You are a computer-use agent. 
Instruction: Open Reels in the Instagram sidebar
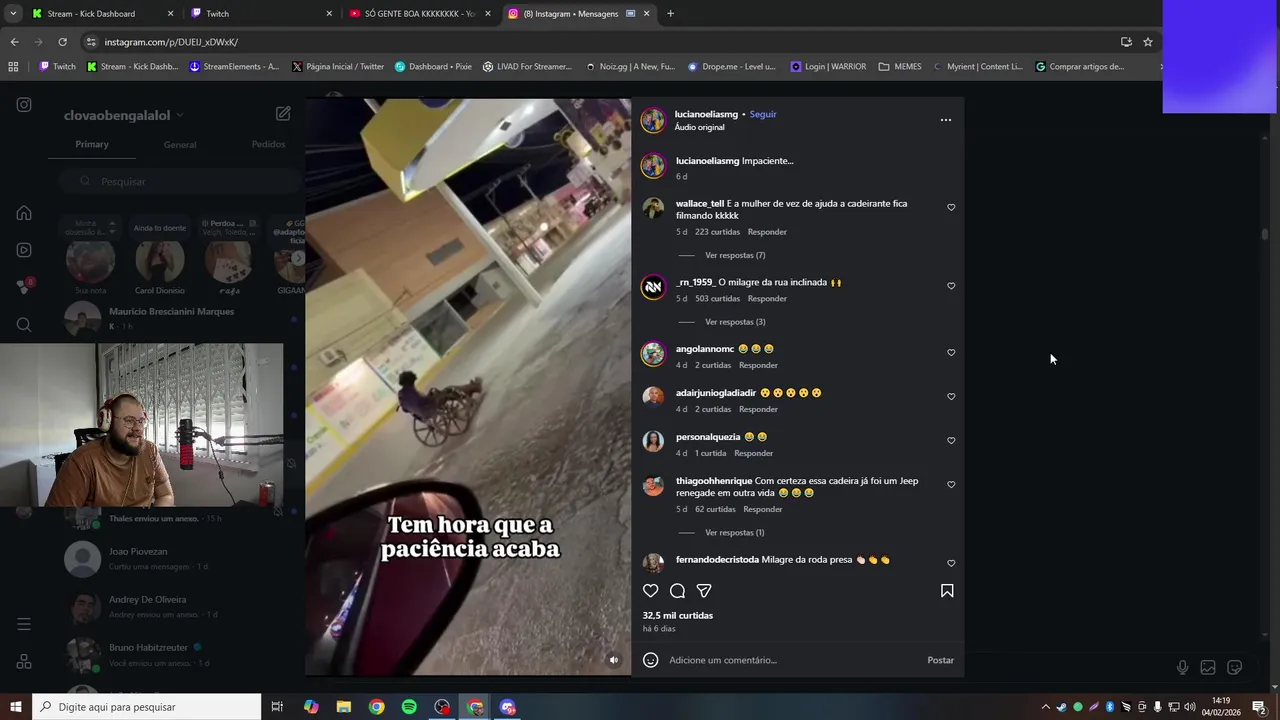click(24, 250)
